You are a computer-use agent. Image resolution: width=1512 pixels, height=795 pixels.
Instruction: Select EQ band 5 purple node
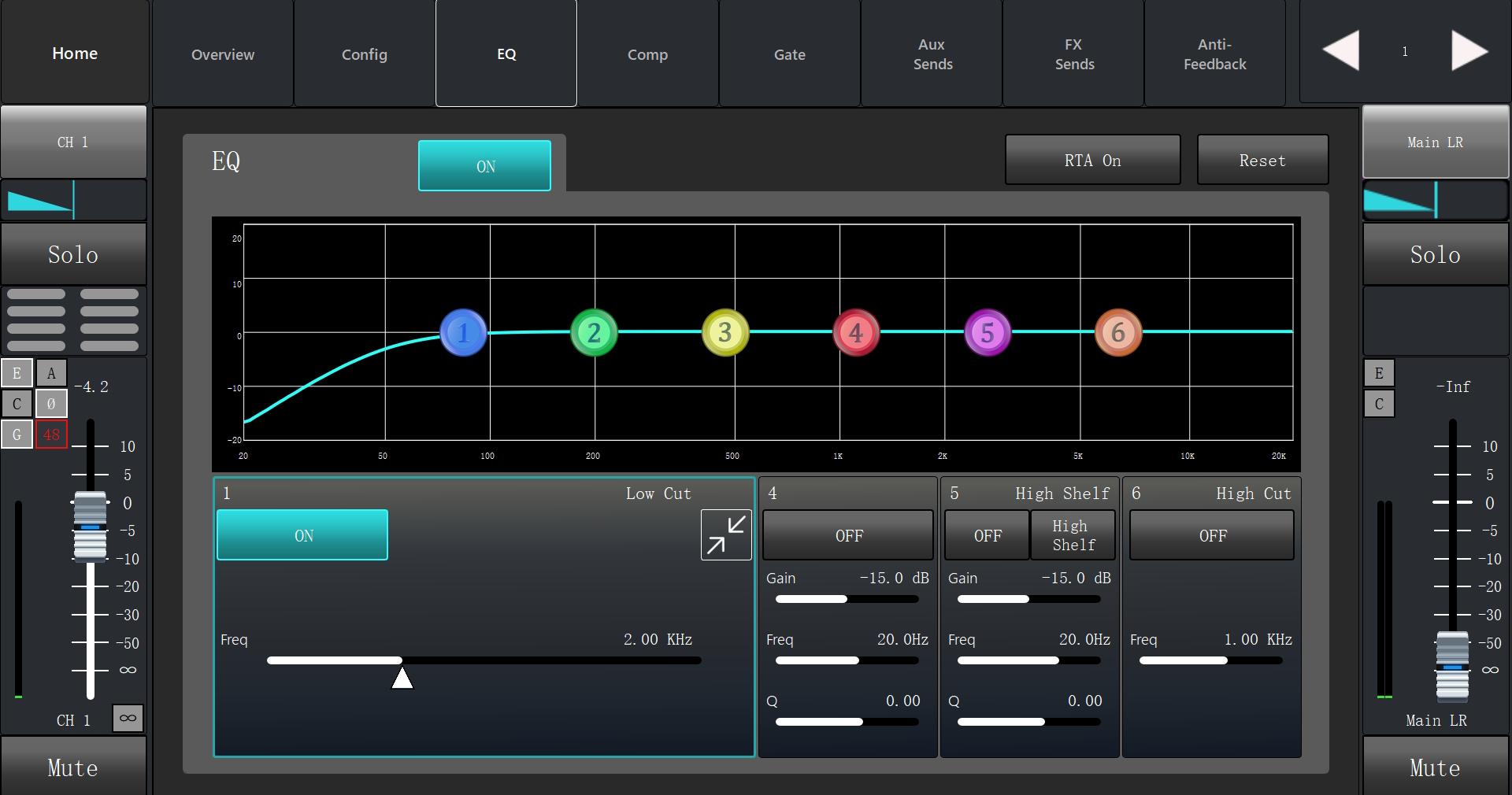click(988, 332)
